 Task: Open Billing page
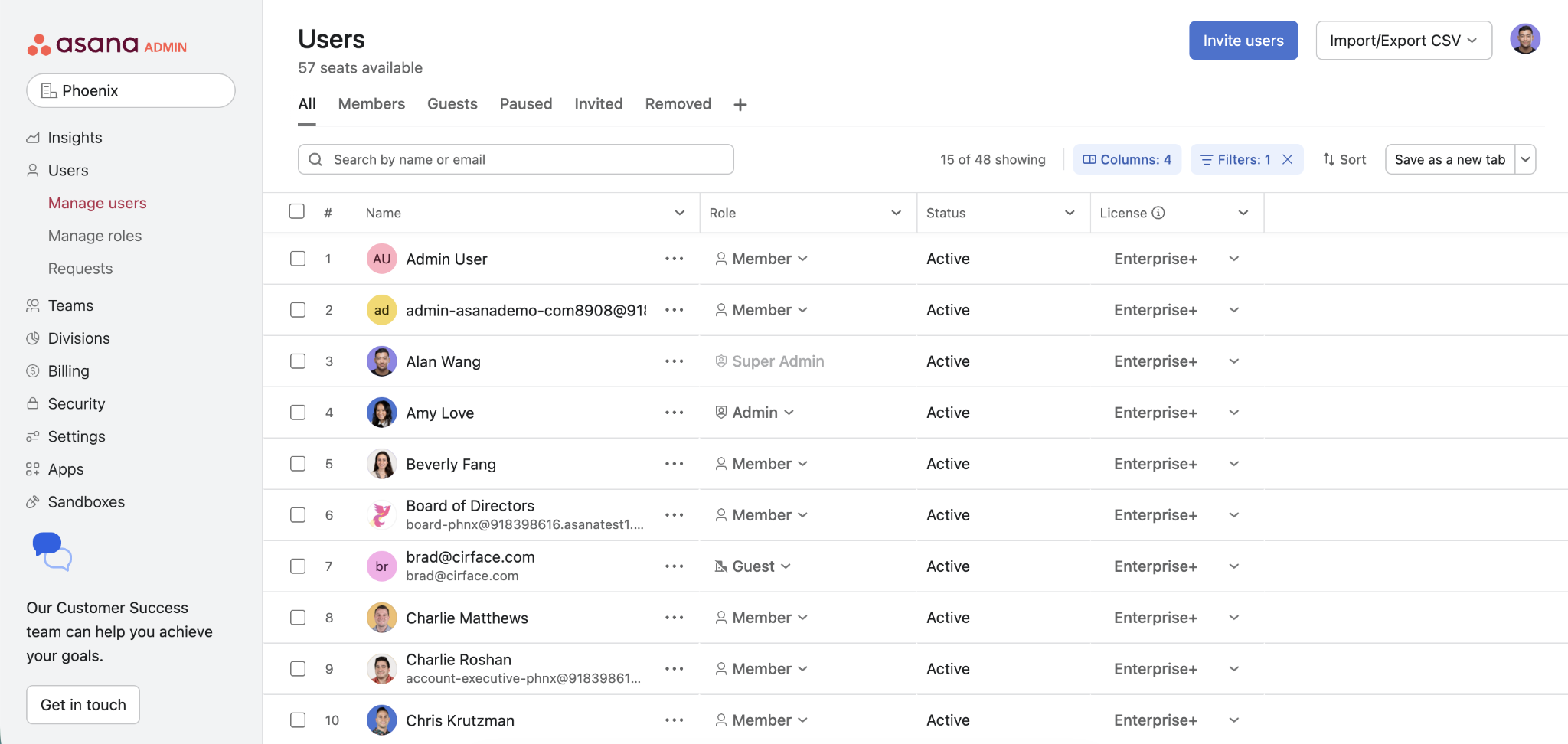click(x=68, y=371)
